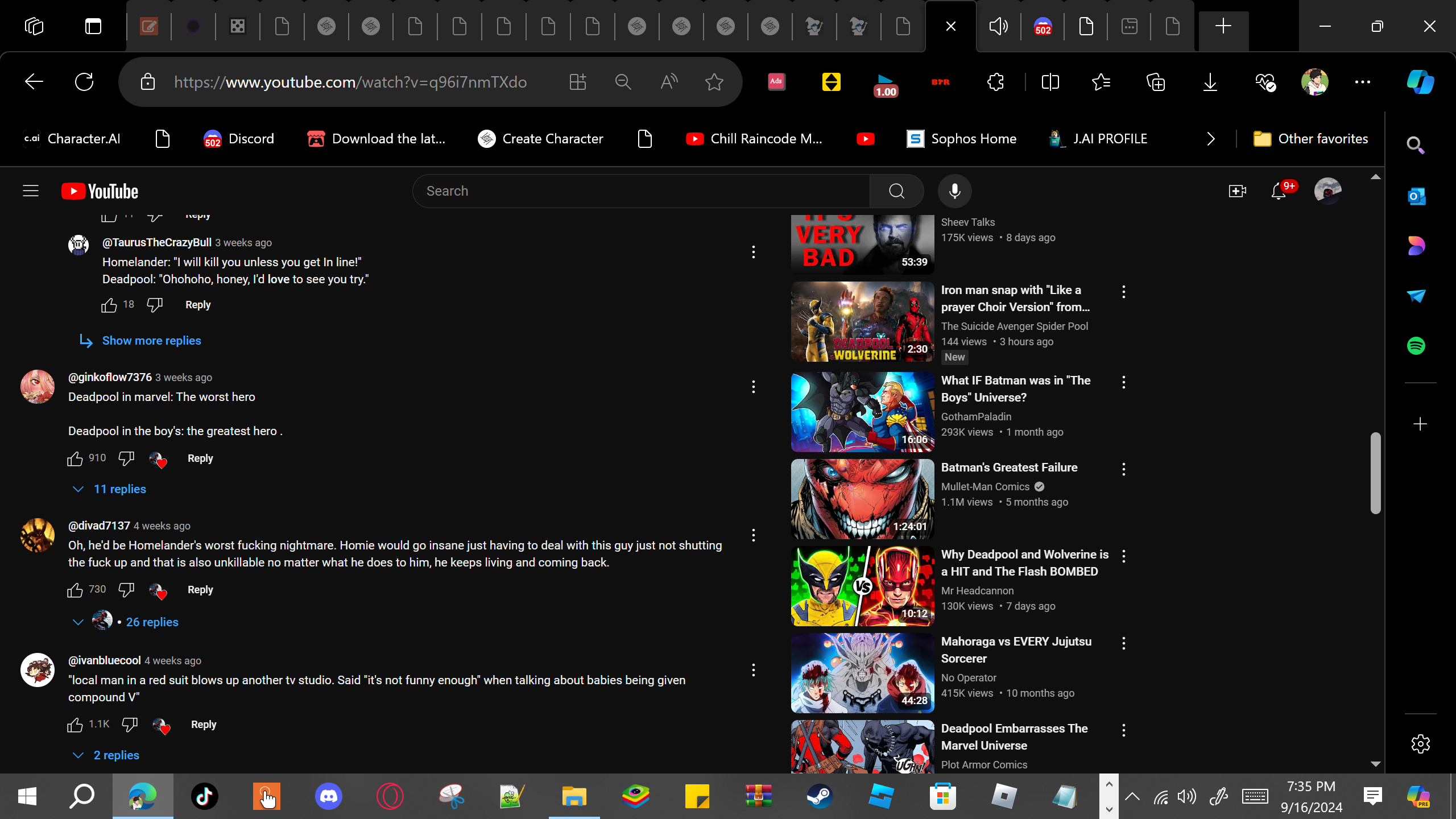1456x819 pixels.
Task: Open the YouTube hamburger guide menu
Action: coord(31,191)
